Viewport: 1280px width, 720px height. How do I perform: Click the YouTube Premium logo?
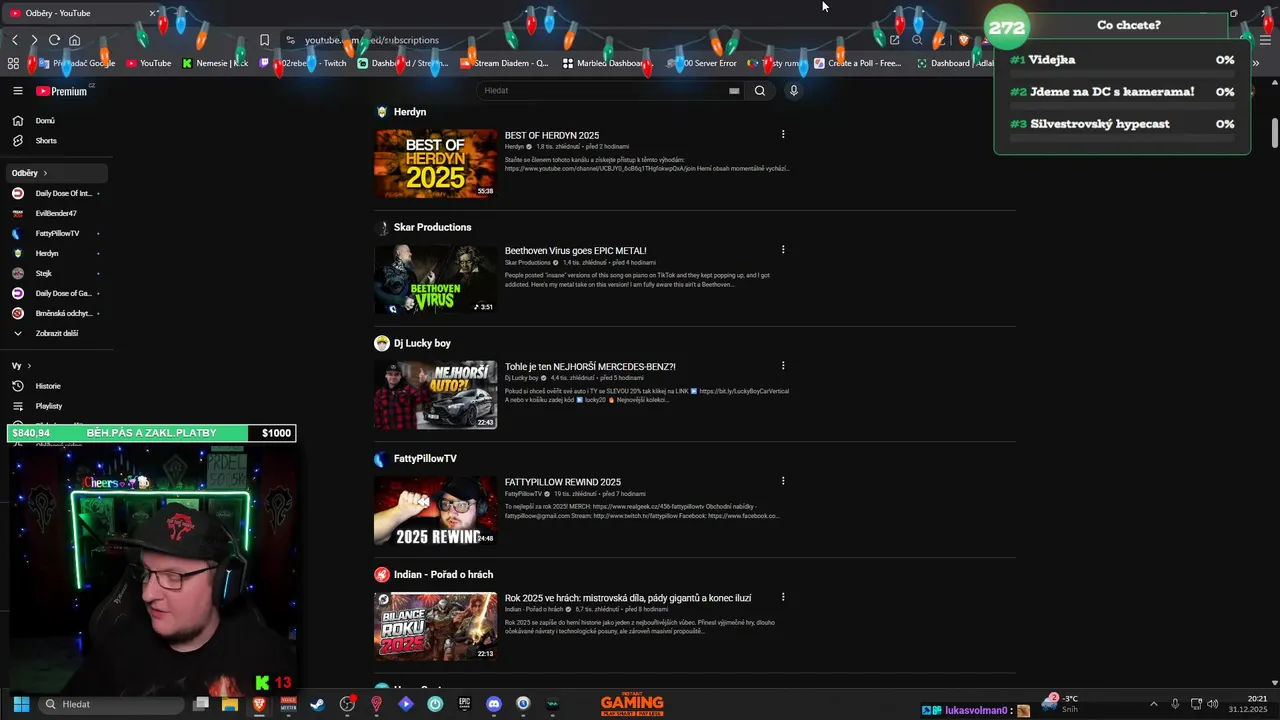(x=62, y=91)
